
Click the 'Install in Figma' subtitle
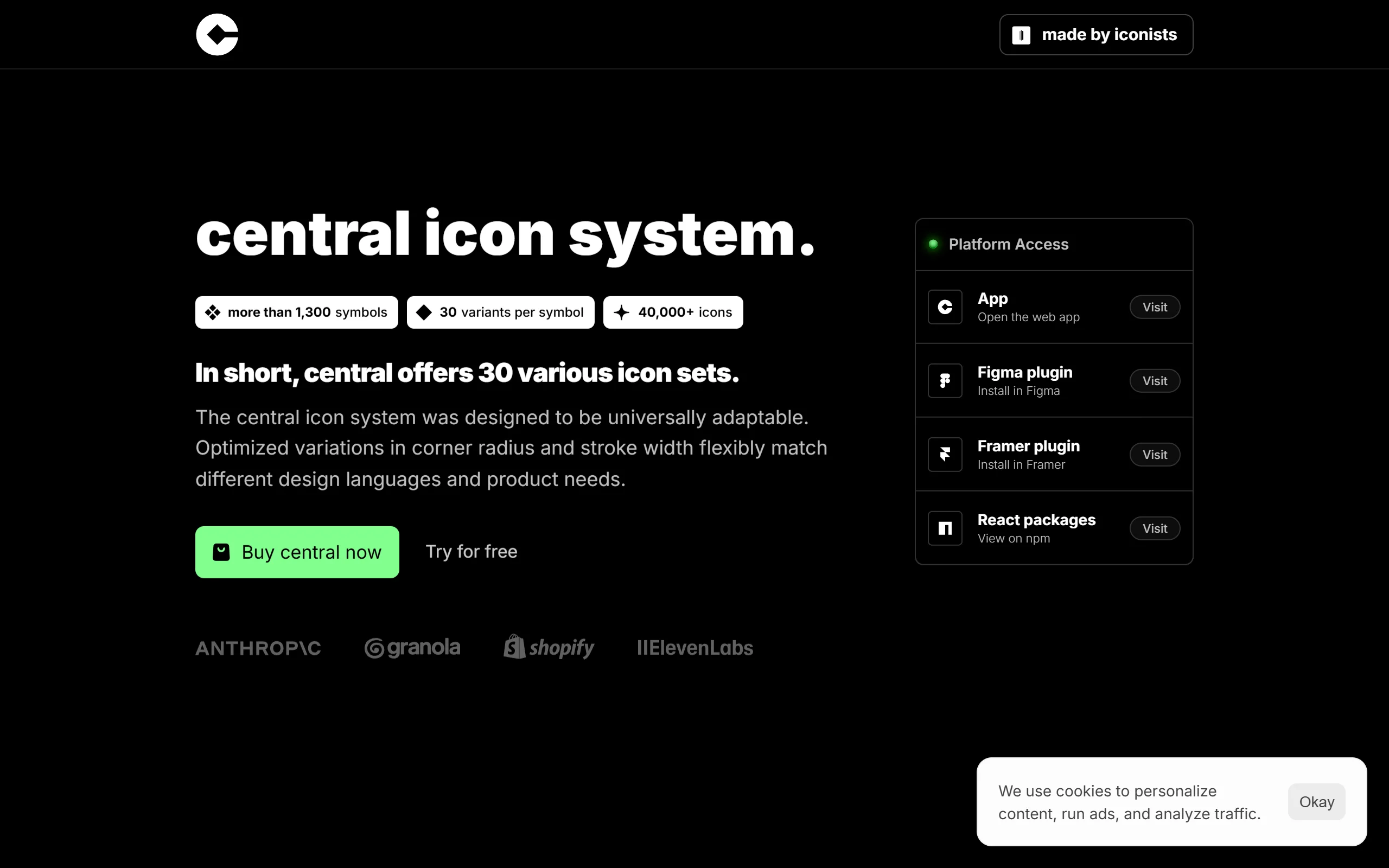tap(1019, 391)
